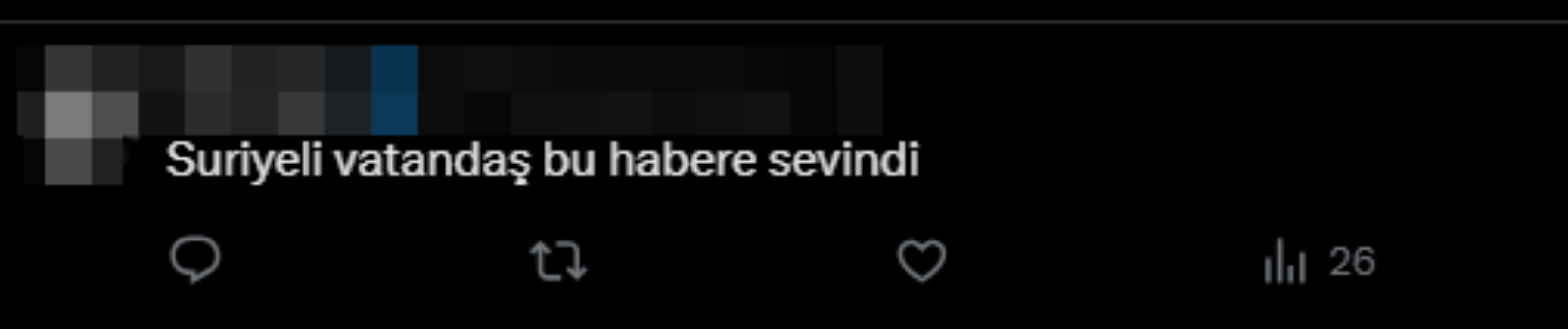Repost the tweet with the retweet arrows icon
Screen dimensions: 1568x329
point(558,261)
